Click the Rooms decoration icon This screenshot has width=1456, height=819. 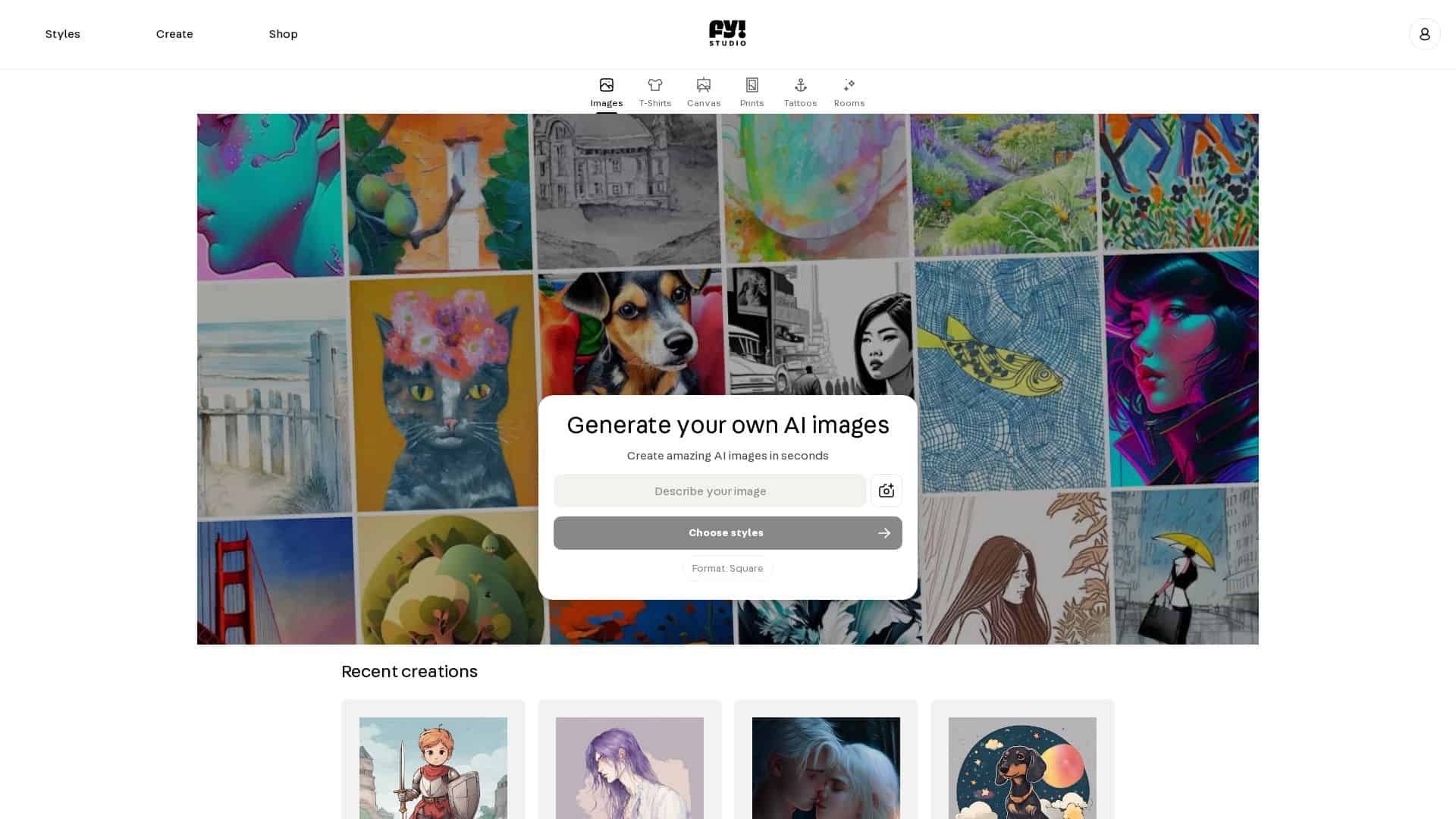849,85
